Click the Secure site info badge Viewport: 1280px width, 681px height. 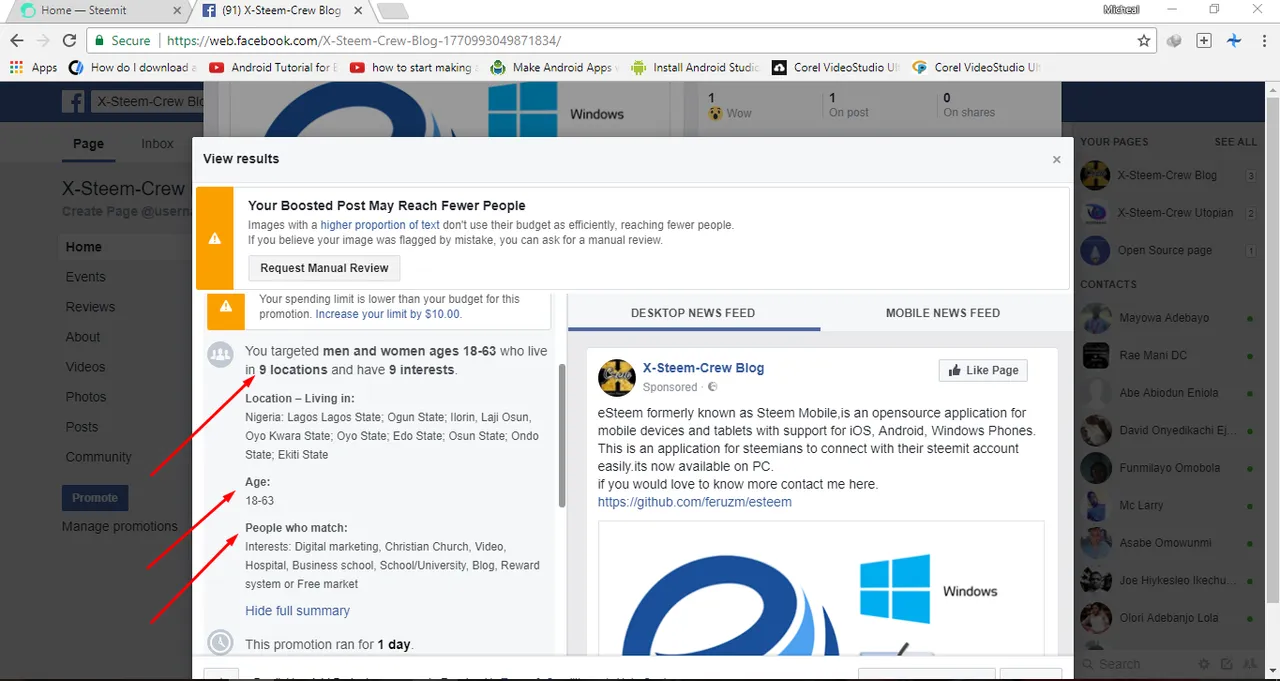click(123, 41)
